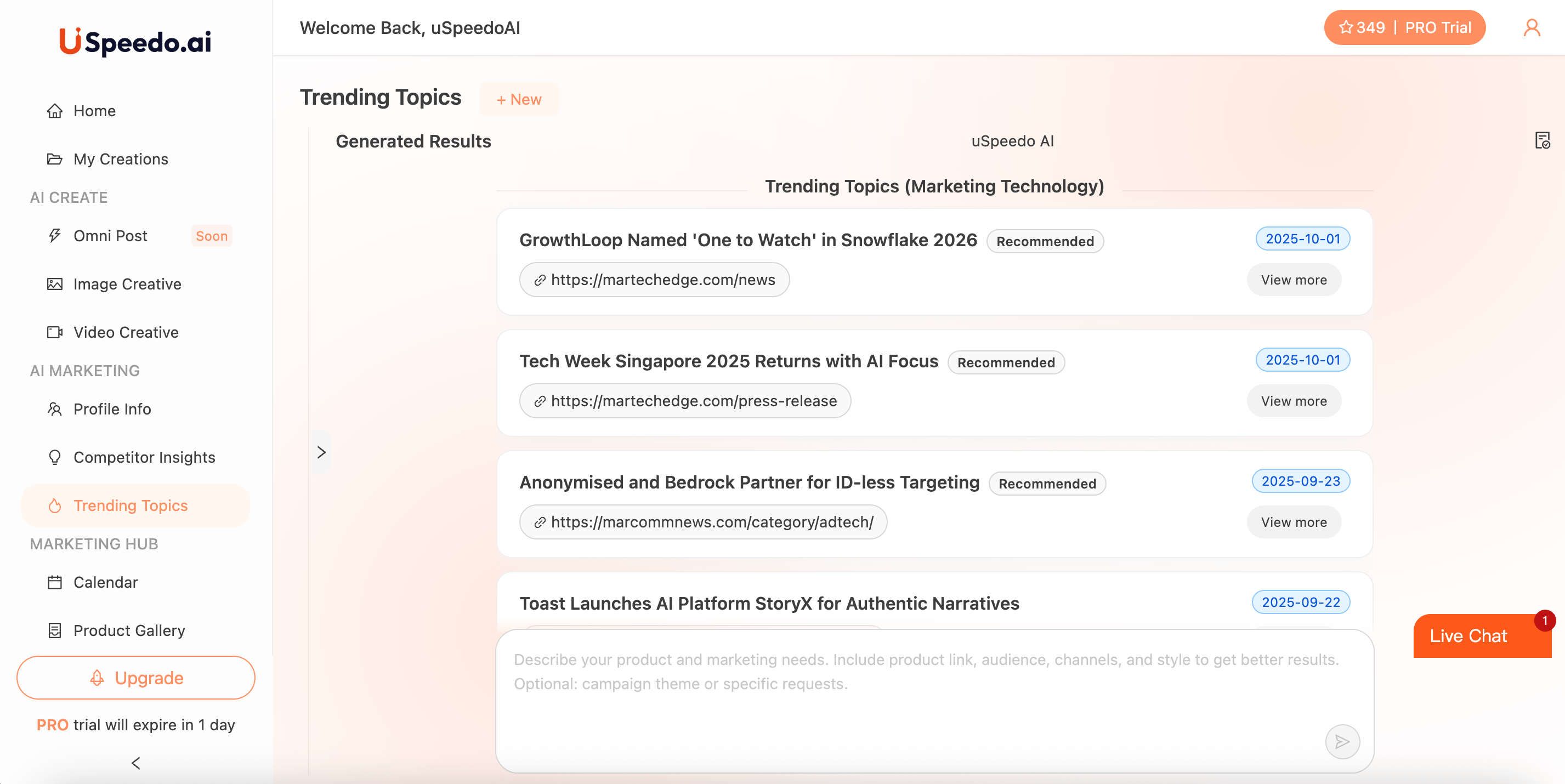
Task: Open My Creations folder icon
Action: pyautogui.click(x=55, y=158)
